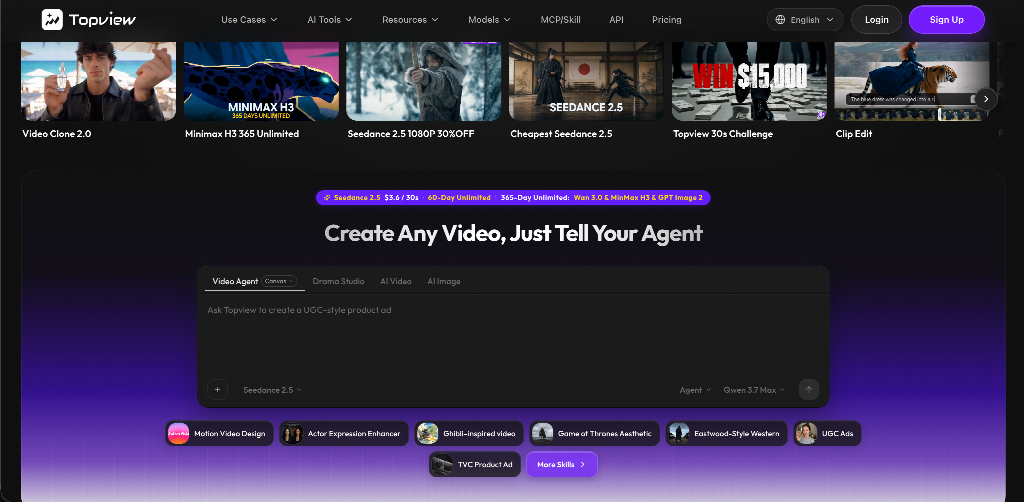Open the Pricing page

pyautogui.click(x=667, y=20)
